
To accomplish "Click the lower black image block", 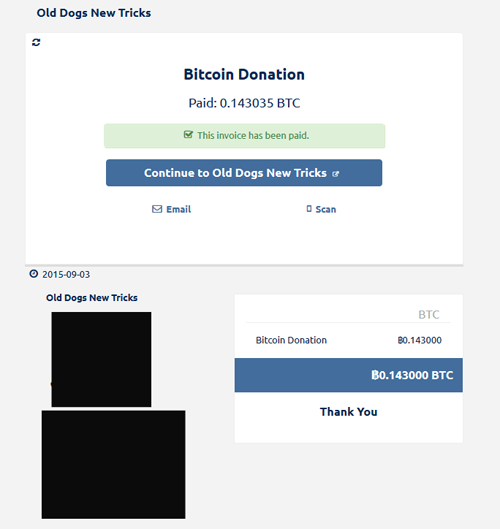I will pyautogui.click(x=113, y=465).
